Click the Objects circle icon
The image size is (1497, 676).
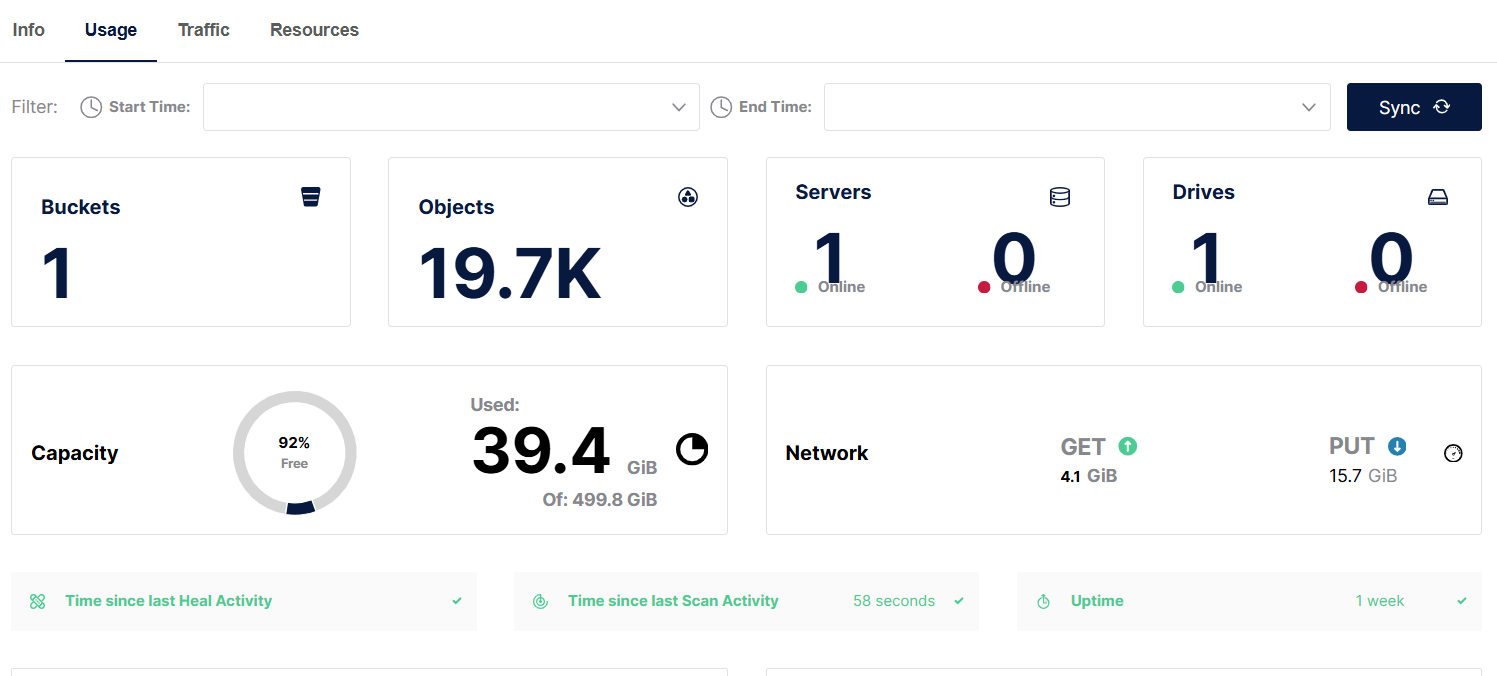coord(688,197)
